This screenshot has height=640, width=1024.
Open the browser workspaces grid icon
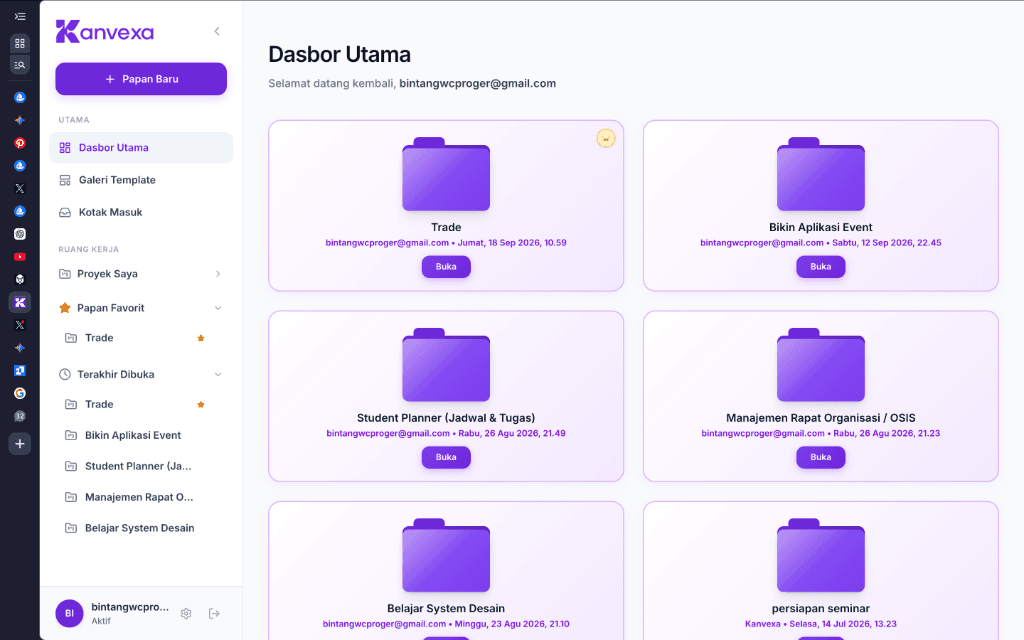(x=20, y=43)
